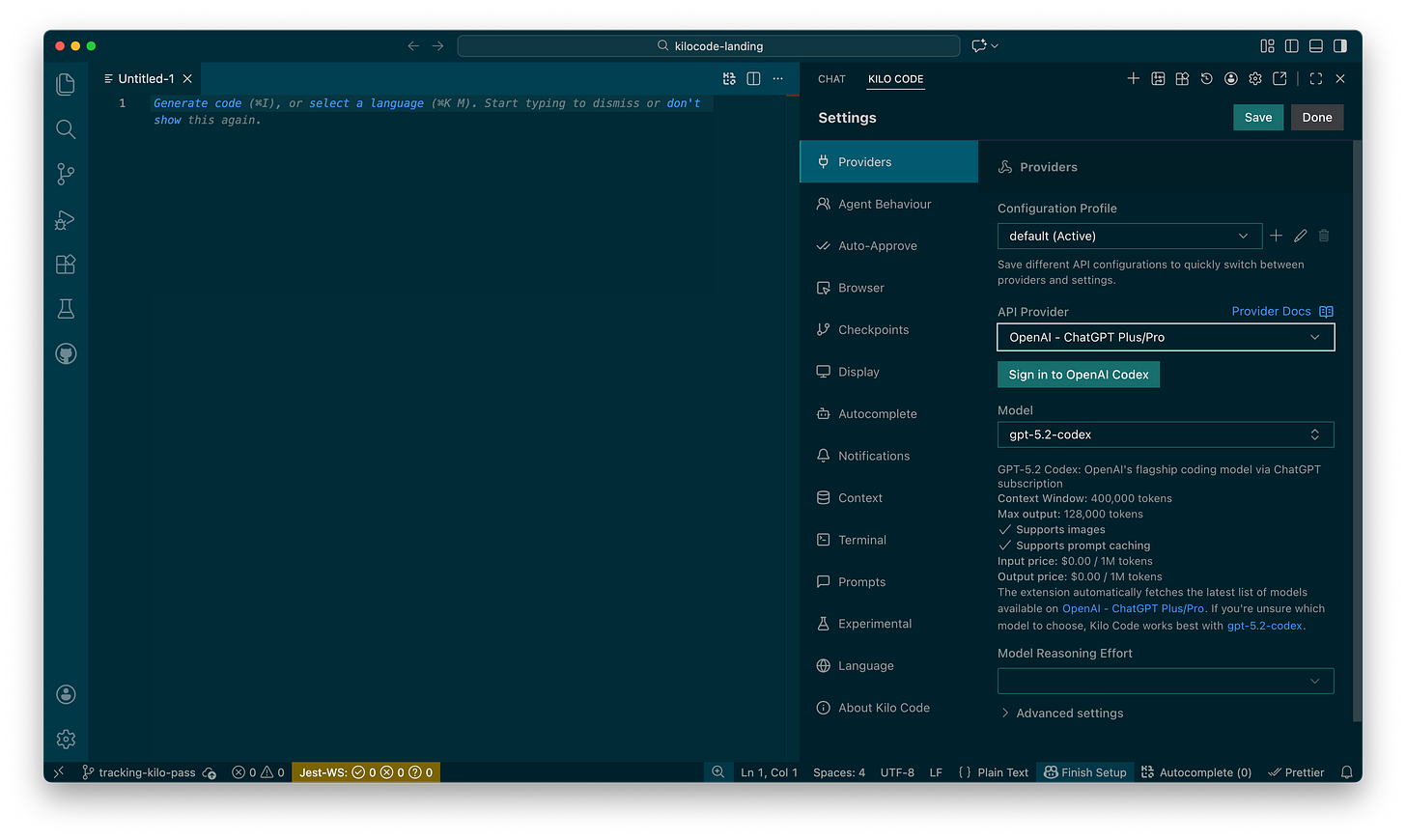Open Model Reasoning Effort dropdown

tap(1166, 681)
